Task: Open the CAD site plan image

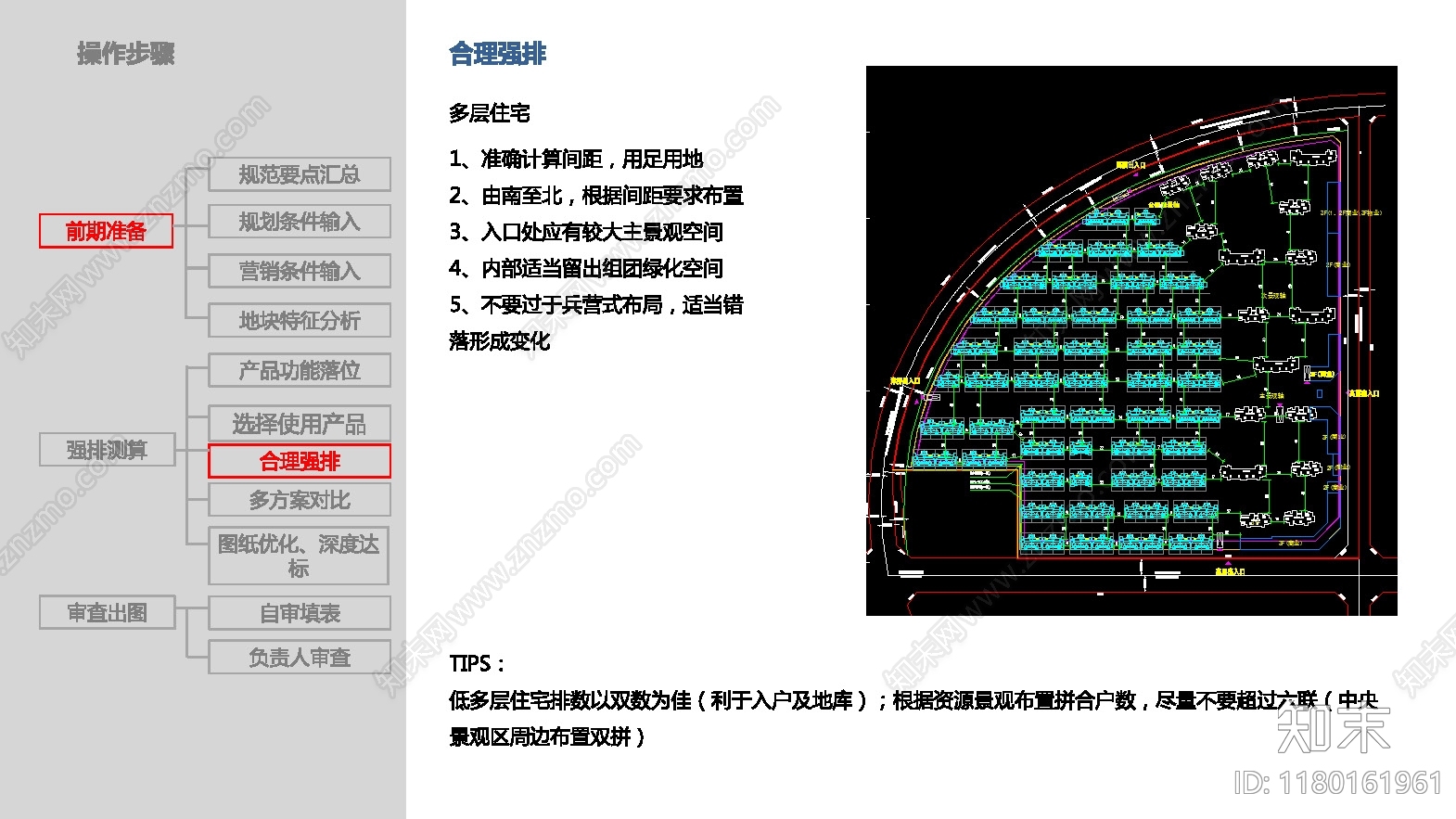Action: tap(1131, 340)
